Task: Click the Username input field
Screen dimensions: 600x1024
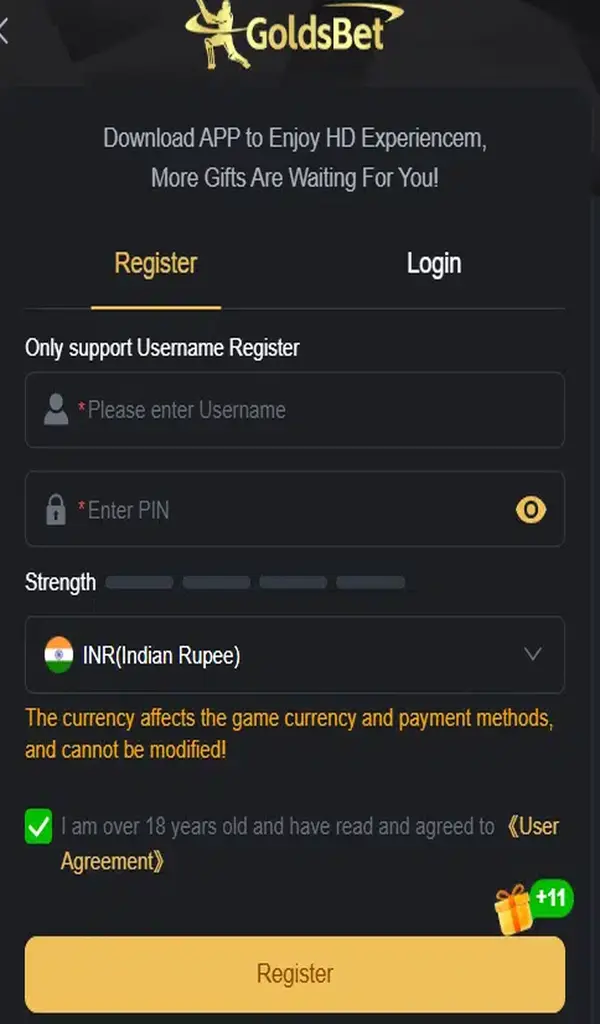Action: click(310, 410)
